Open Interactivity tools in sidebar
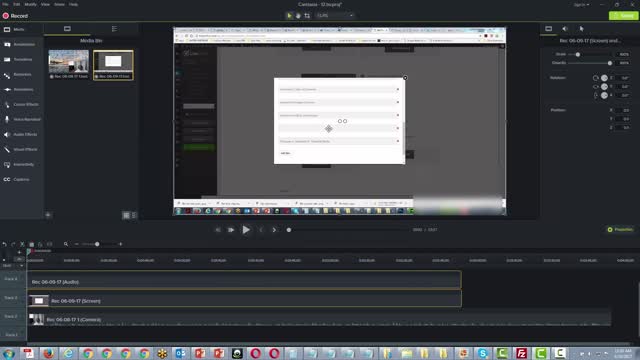Image resolution: width=640 pixels, height=360 pixels. [x=22, y=164]
